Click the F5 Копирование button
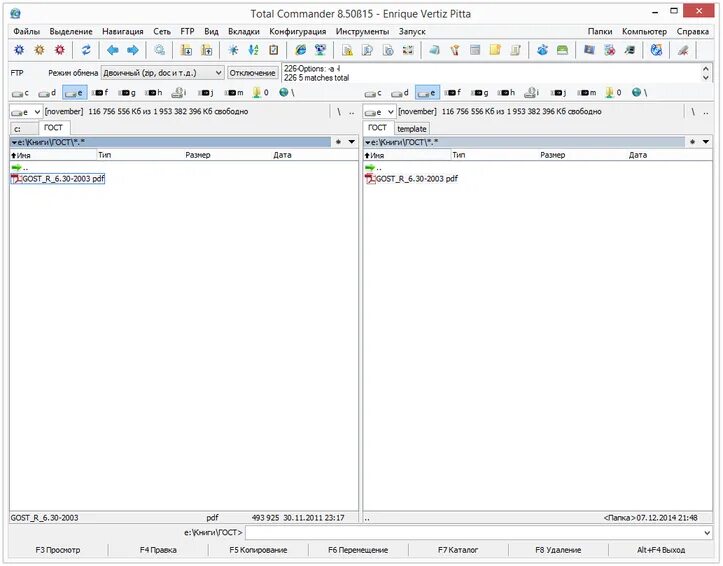Image resolution: width=723 pixels, height=566 pixels. pos(258,550)
